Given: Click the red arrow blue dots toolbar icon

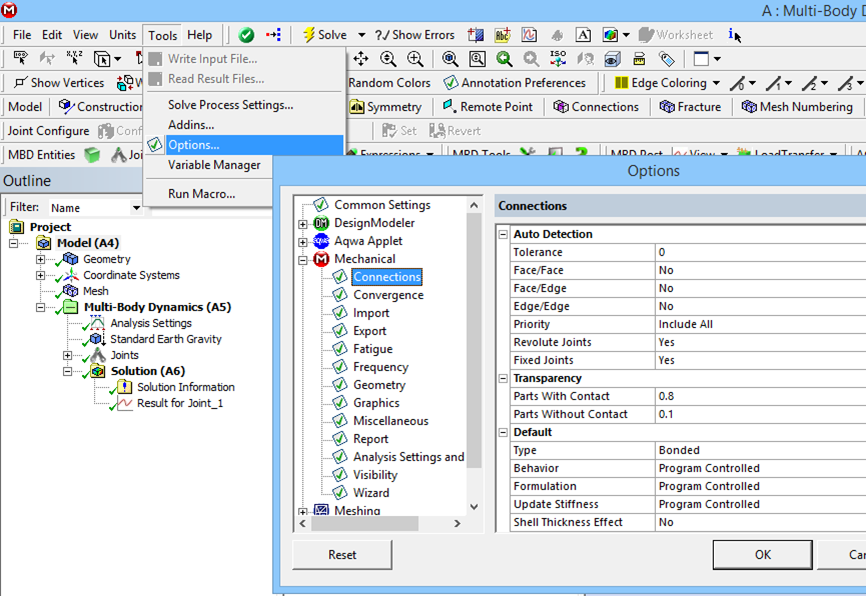Looking at the screenshot, I should click(x=273, y=35).
